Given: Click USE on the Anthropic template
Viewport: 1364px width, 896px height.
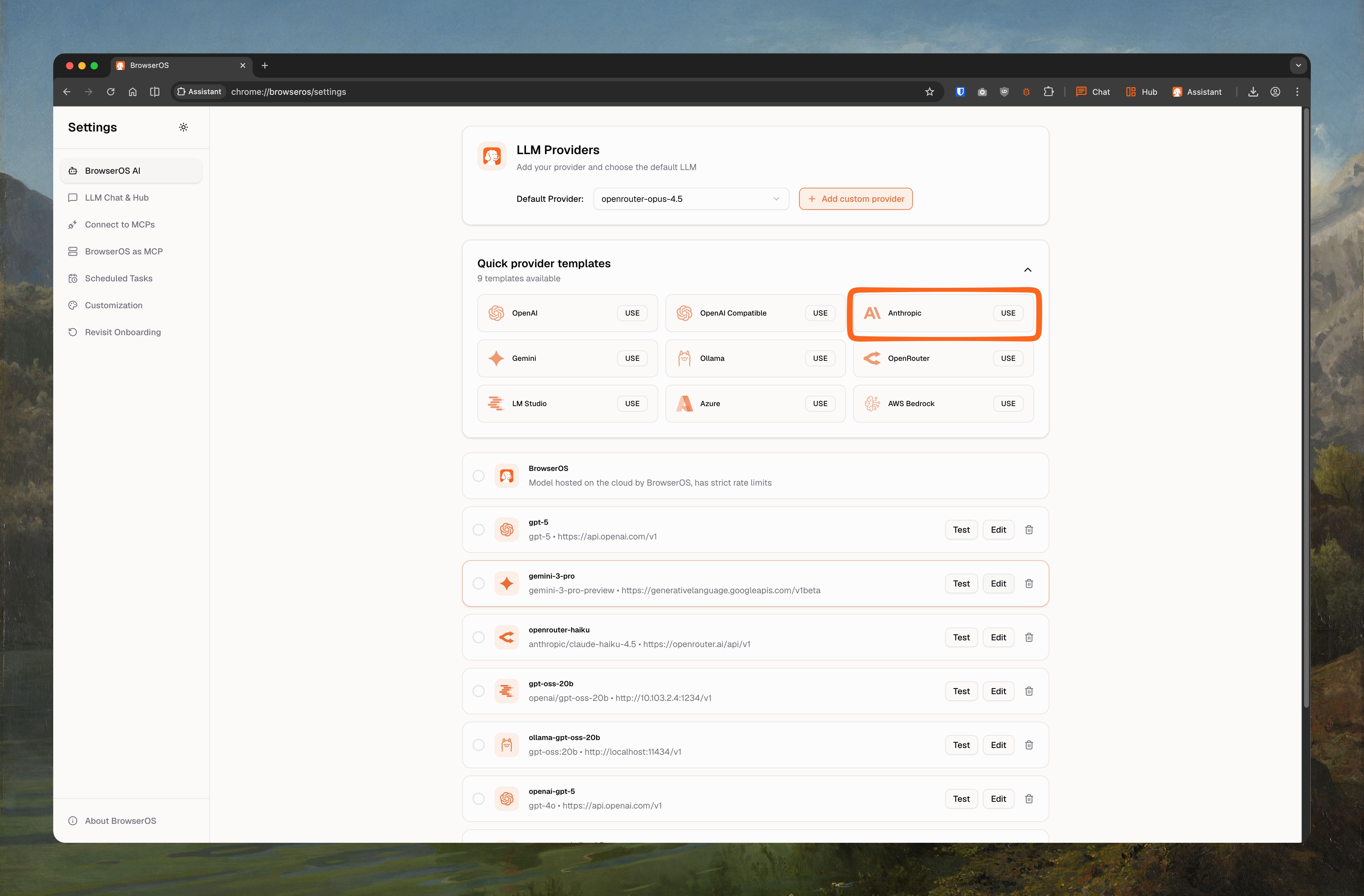Looking at the screenshot, I should (x=1007, y=313).
